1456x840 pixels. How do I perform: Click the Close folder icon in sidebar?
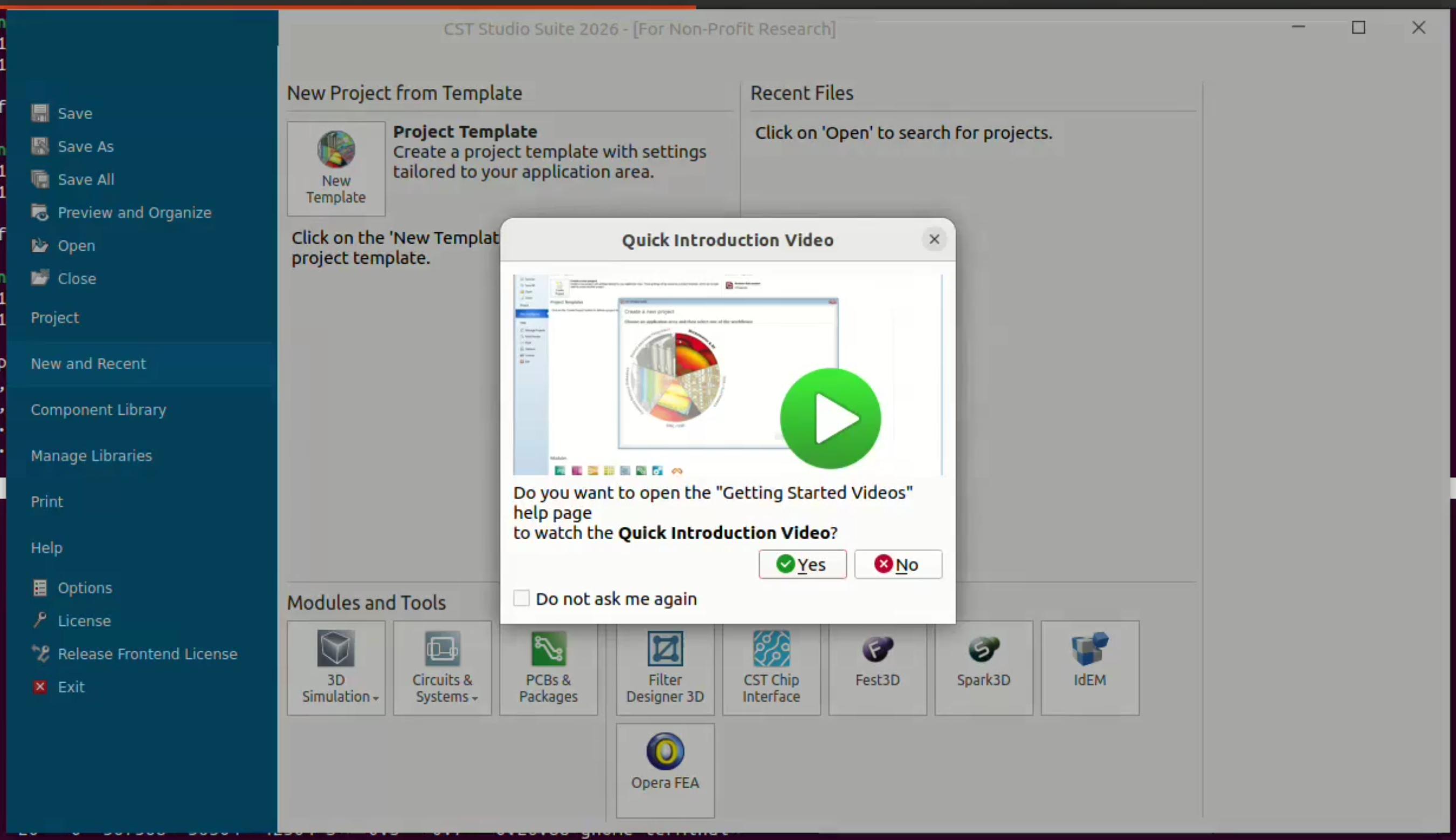(x=40, y=278)
